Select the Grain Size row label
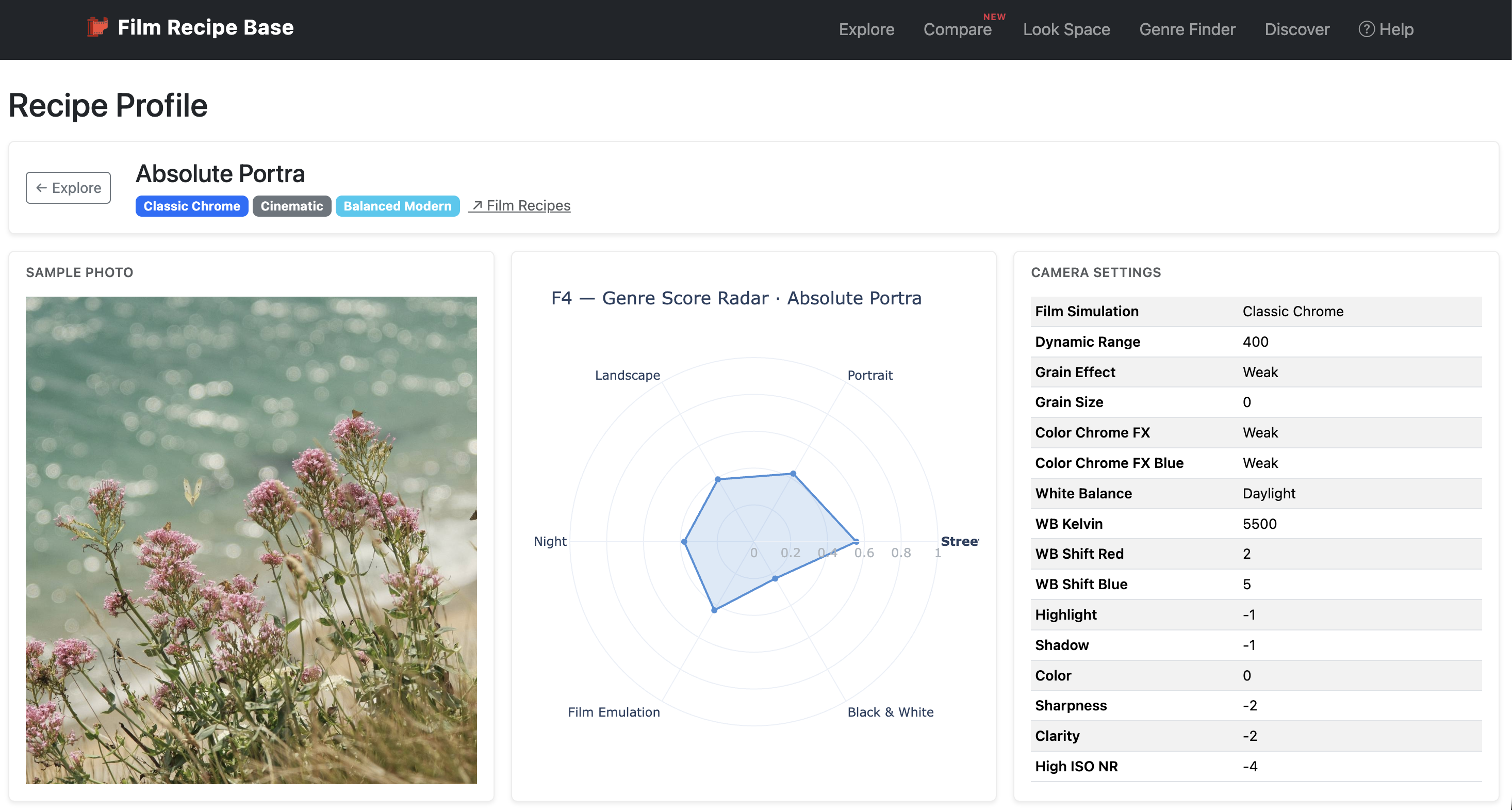The width and height of the screenshot is (1512, 810). [1069, 402]
